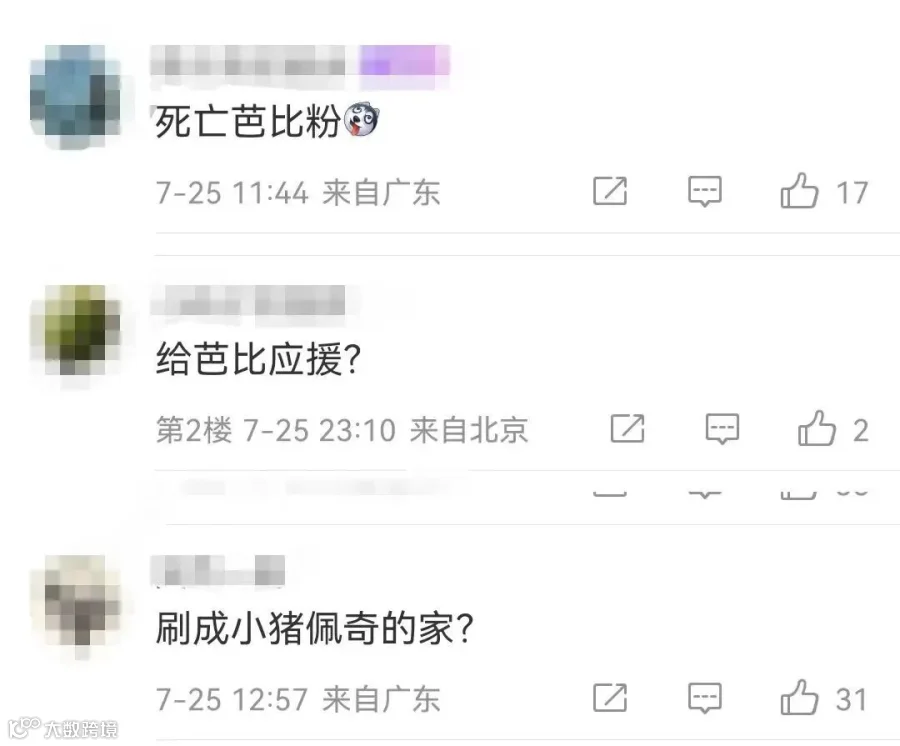The image size is (900, 746).
Task: Open the third commenter's blurred username
Action: coord(218,570)
